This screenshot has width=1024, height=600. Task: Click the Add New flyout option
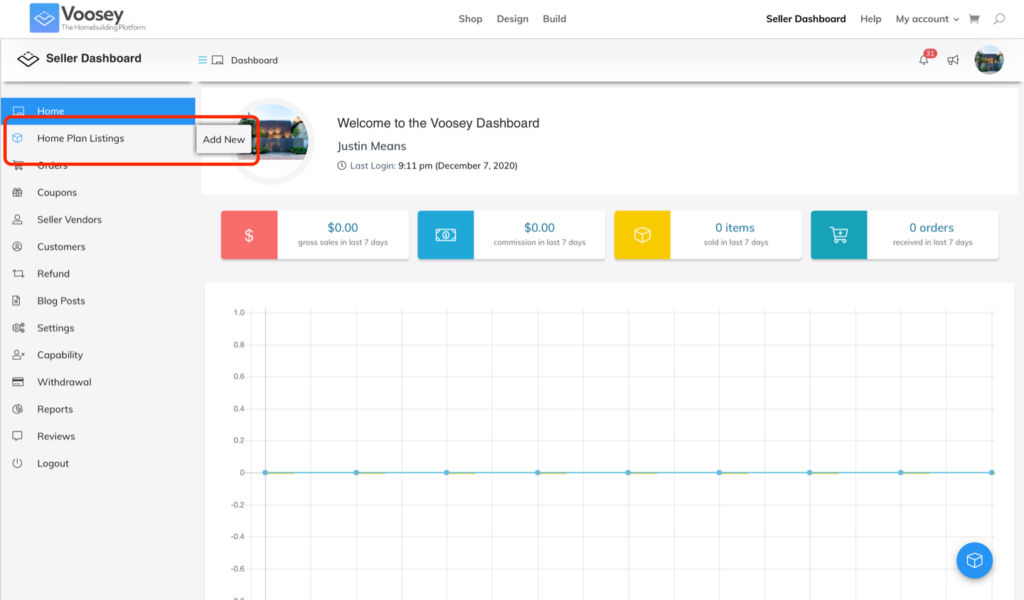tap(223, 140)
